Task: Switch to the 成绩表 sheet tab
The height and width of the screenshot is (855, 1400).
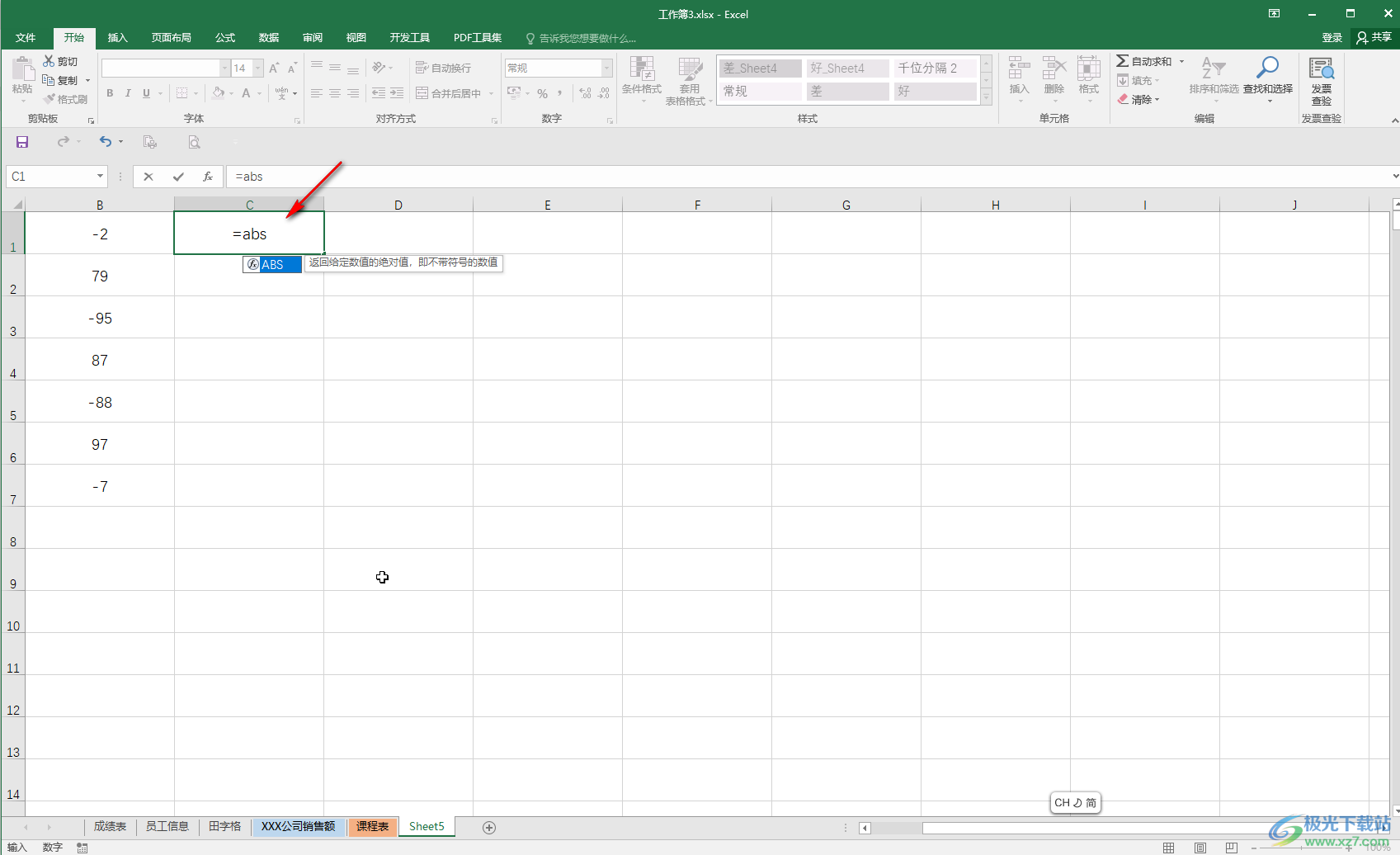Action: (110, 826)
